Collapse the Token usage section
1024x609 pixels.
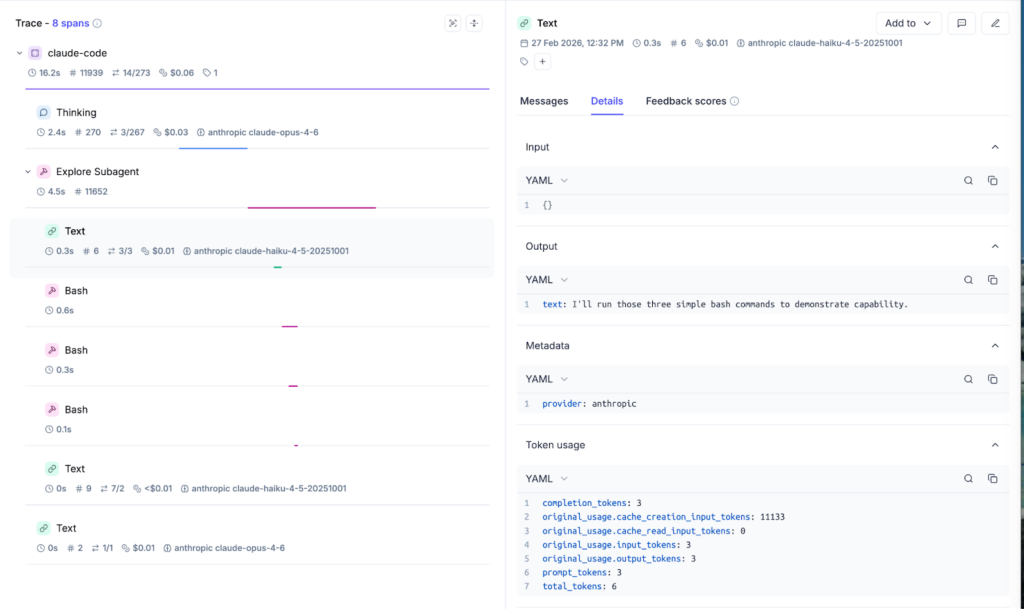[x=994, y=445]
